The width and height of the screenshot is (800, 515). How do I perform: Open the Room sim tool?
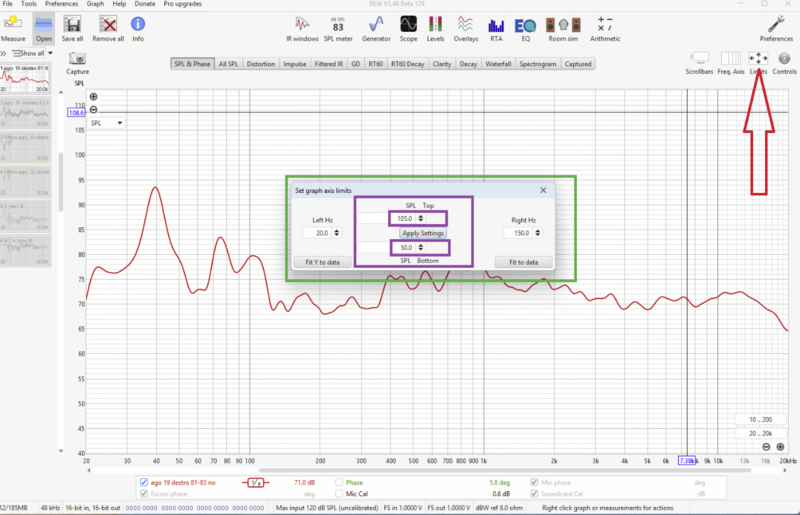click(563, 29)
